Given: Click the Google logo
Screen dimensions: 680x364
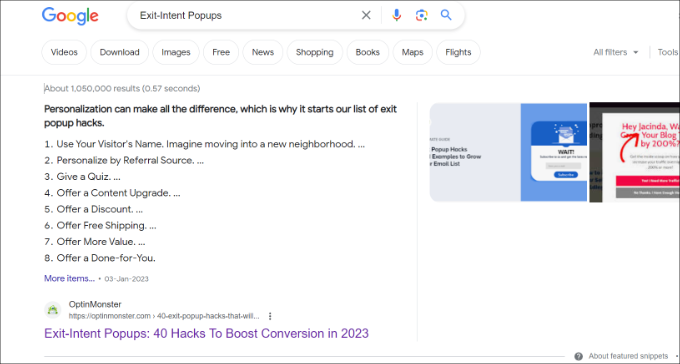Looking at the screenshot, I should click(70, 16).
